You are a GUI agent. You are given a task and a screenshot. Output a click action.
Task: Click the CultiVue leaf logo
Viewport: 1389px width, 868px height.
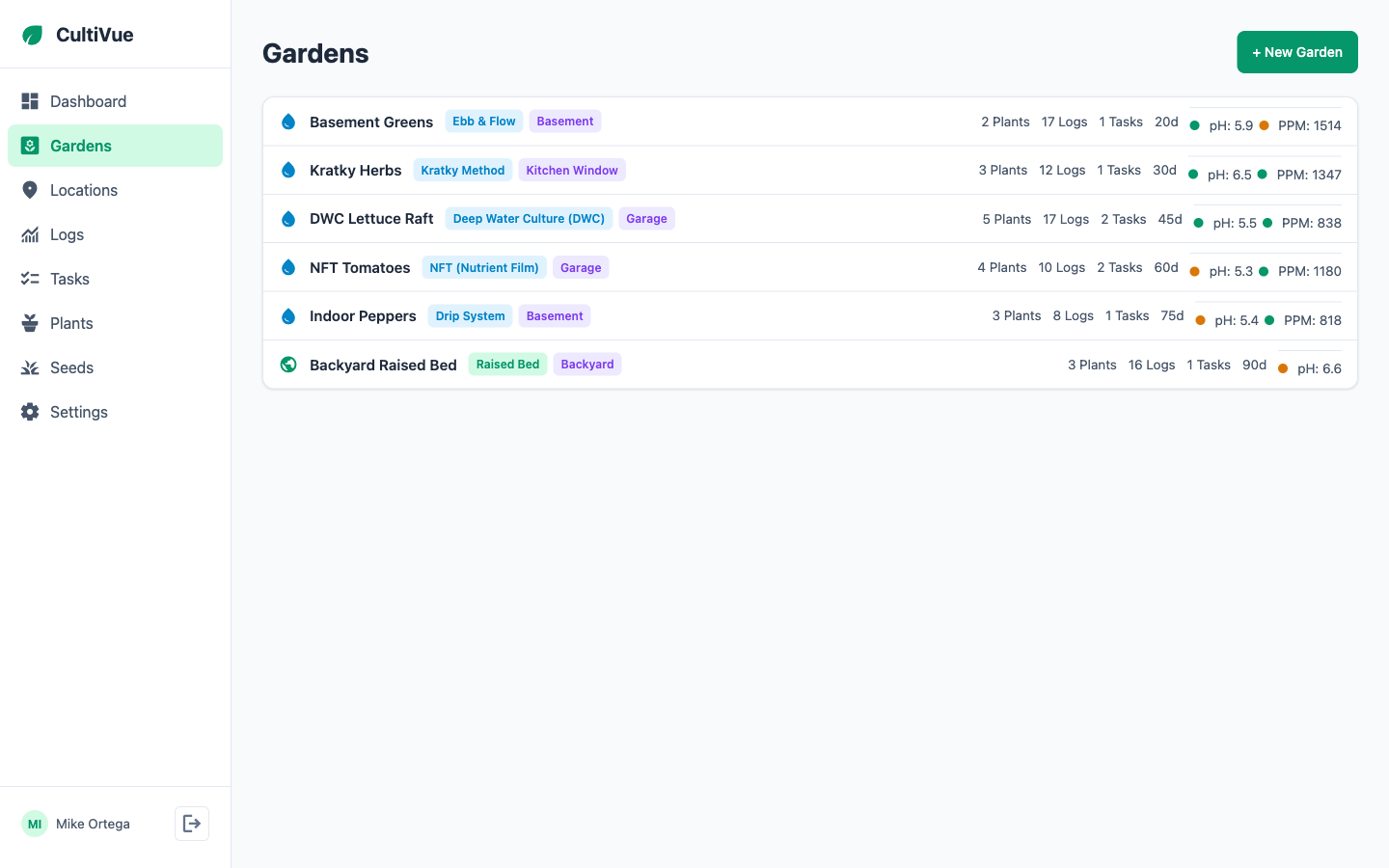(32, 34)
